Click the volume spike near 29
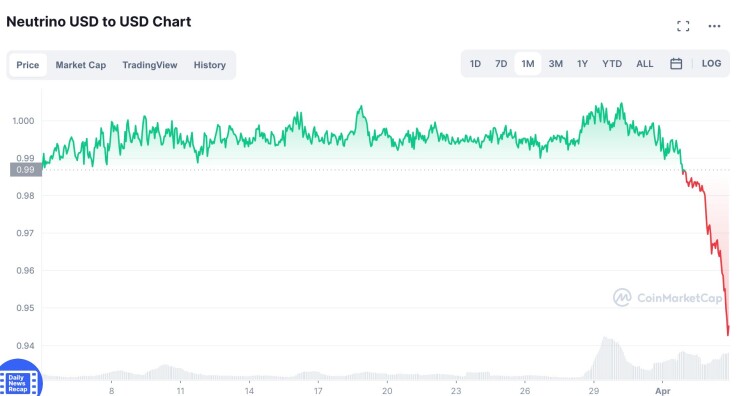Viewport: 741px width, 396px height. [x=606, y=358]
